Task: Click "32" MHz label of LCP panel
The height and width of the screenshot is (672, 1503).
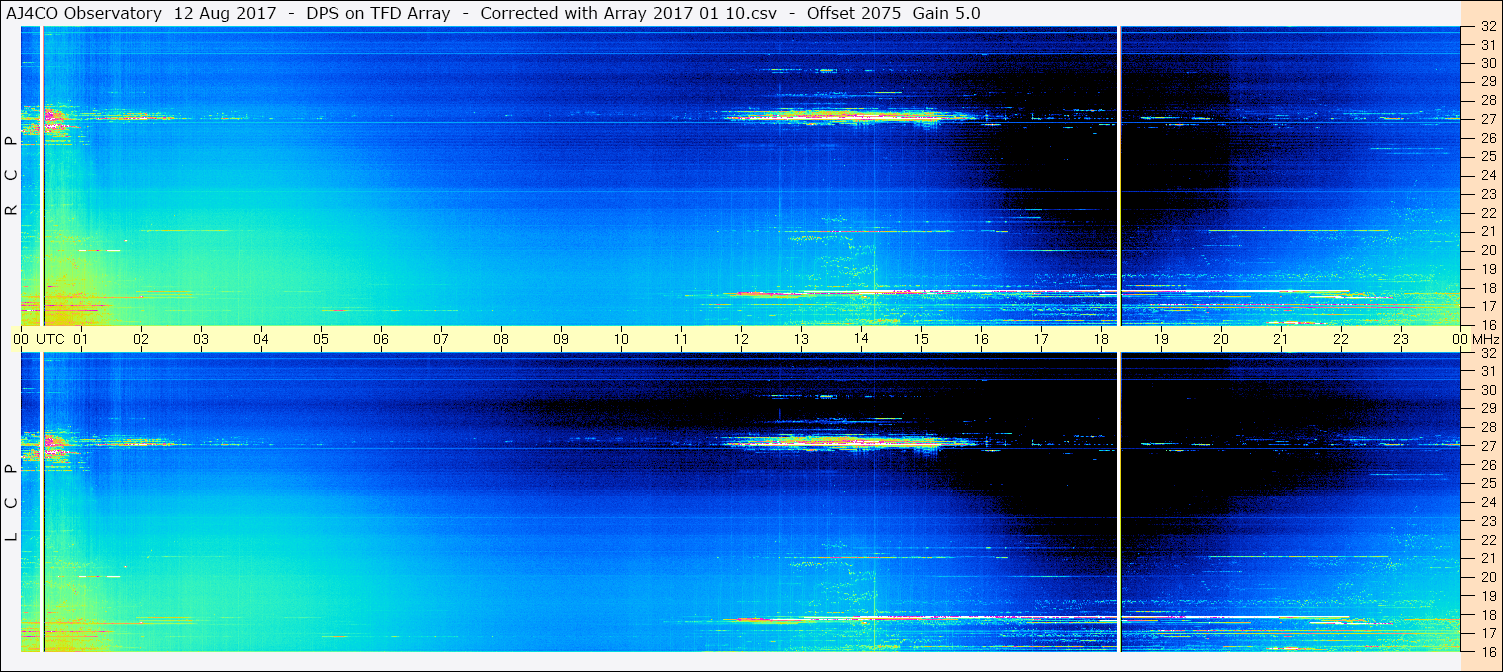Action: coord(1487,353)
